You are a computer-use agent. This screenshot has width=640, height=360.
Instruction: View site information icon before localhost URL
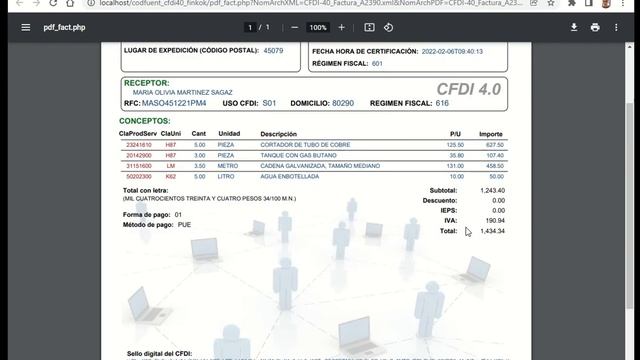click(x=91, y=3)
